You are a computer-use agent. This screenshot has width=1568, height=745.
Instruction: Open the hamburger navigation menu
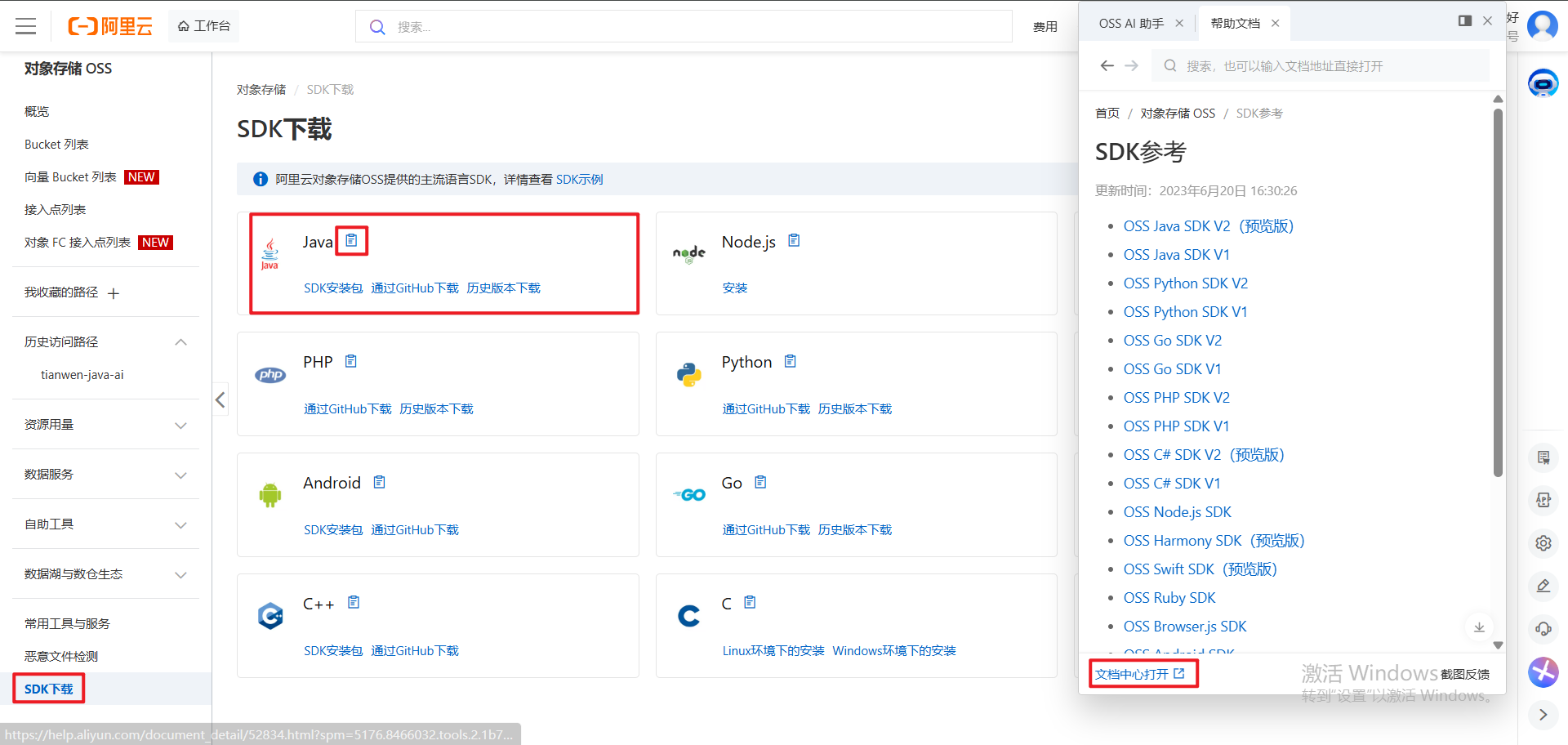pos(26,26)
